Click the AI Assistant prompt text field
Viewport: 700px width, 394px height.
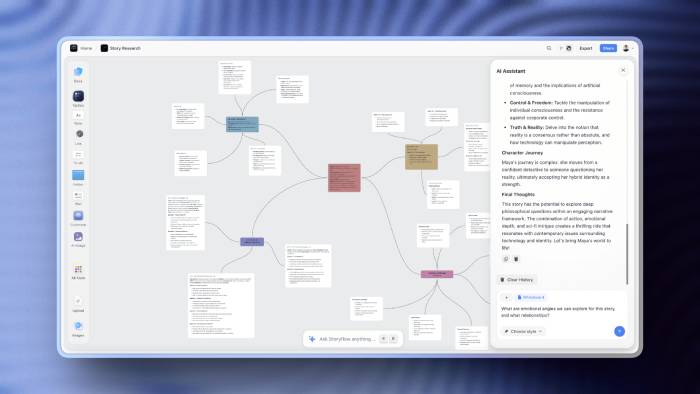point(558,312)
